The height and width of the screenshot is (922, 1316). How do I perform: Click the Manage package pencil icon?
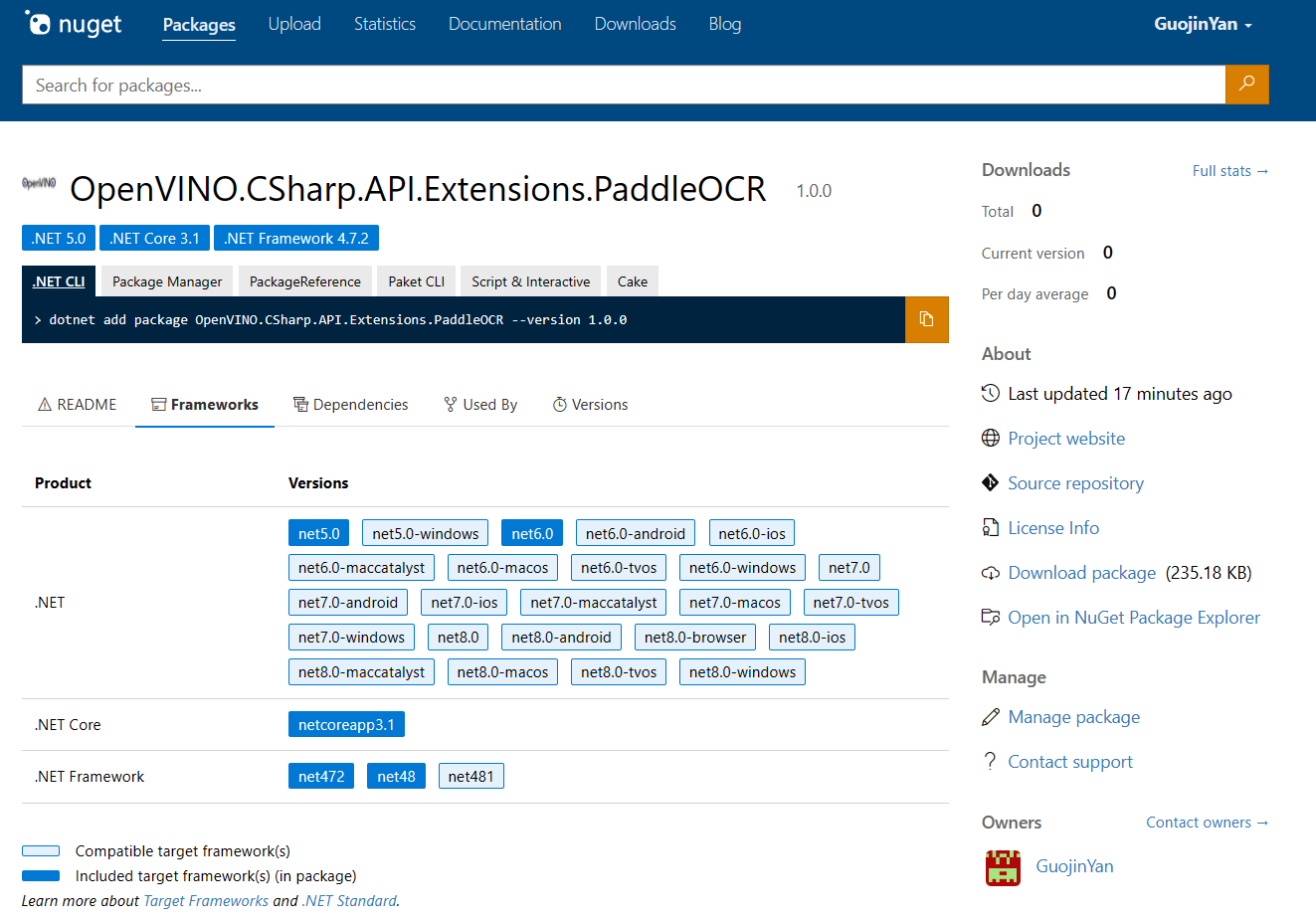pyautogui.click(x=991, y=717)
